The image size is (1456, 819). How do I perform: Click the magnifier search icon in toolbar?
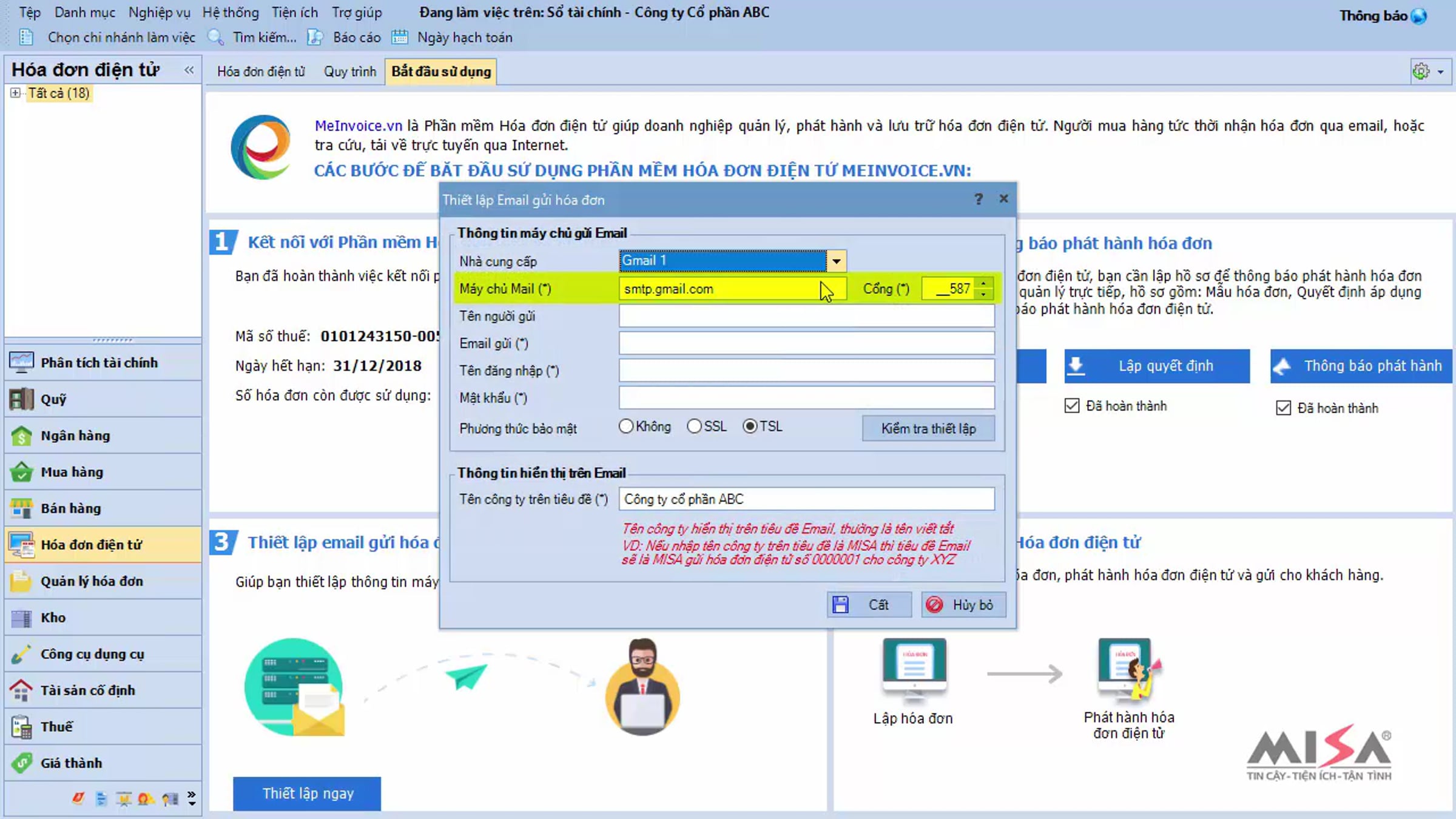pos(215,38)
